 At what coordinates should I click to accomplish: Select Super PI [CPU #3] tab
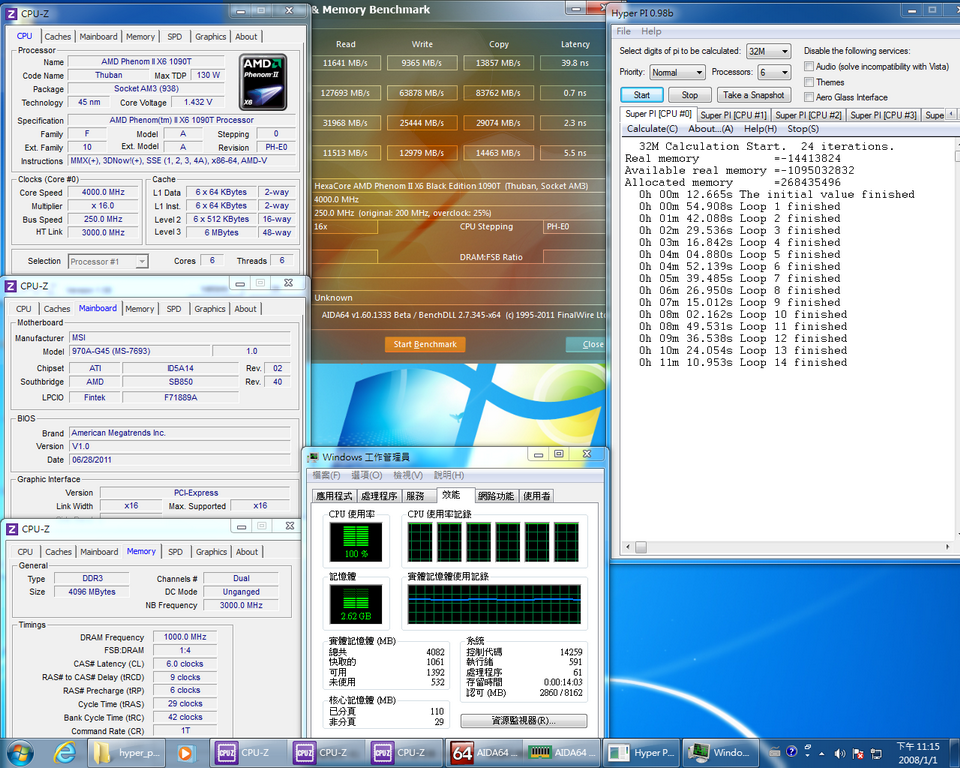[x=883, y=115]
